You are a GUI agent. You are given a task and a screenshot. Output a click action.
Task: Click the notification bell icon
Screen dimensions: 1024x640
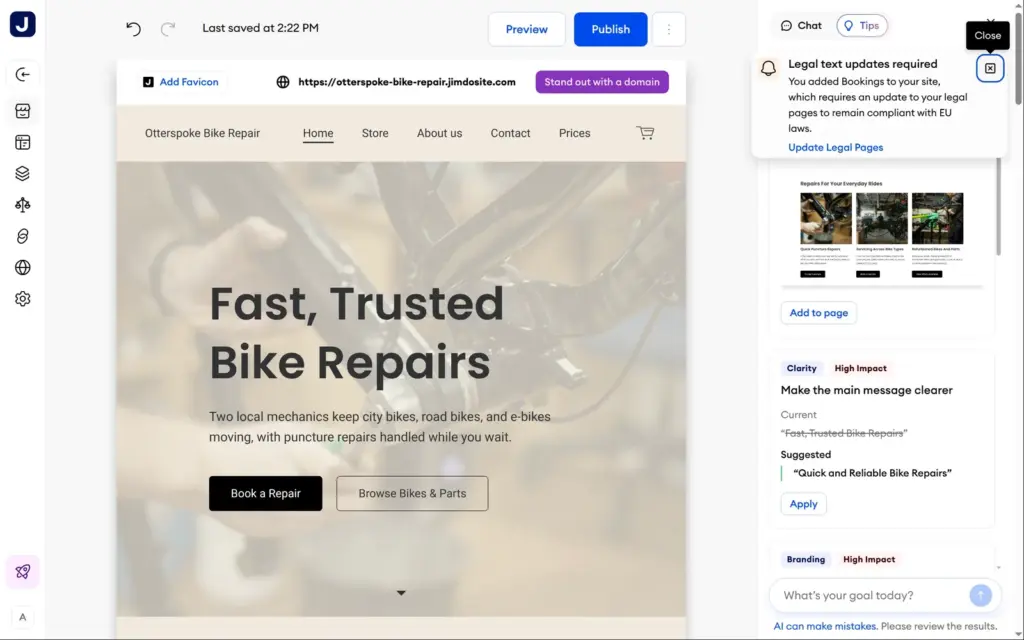[x=769, y=68]
